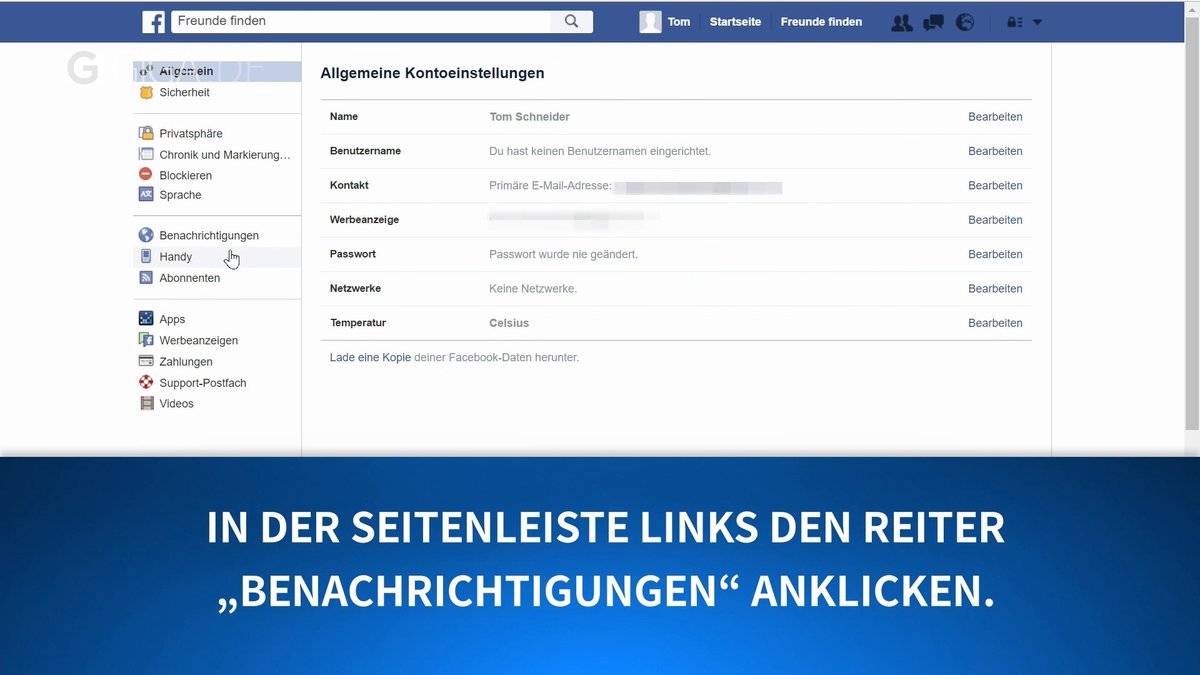The height and width of the screenshot is (675, 1200).
Task: Select the Benachrichtigungen sidebar tab
Action: tap(208, 235)
